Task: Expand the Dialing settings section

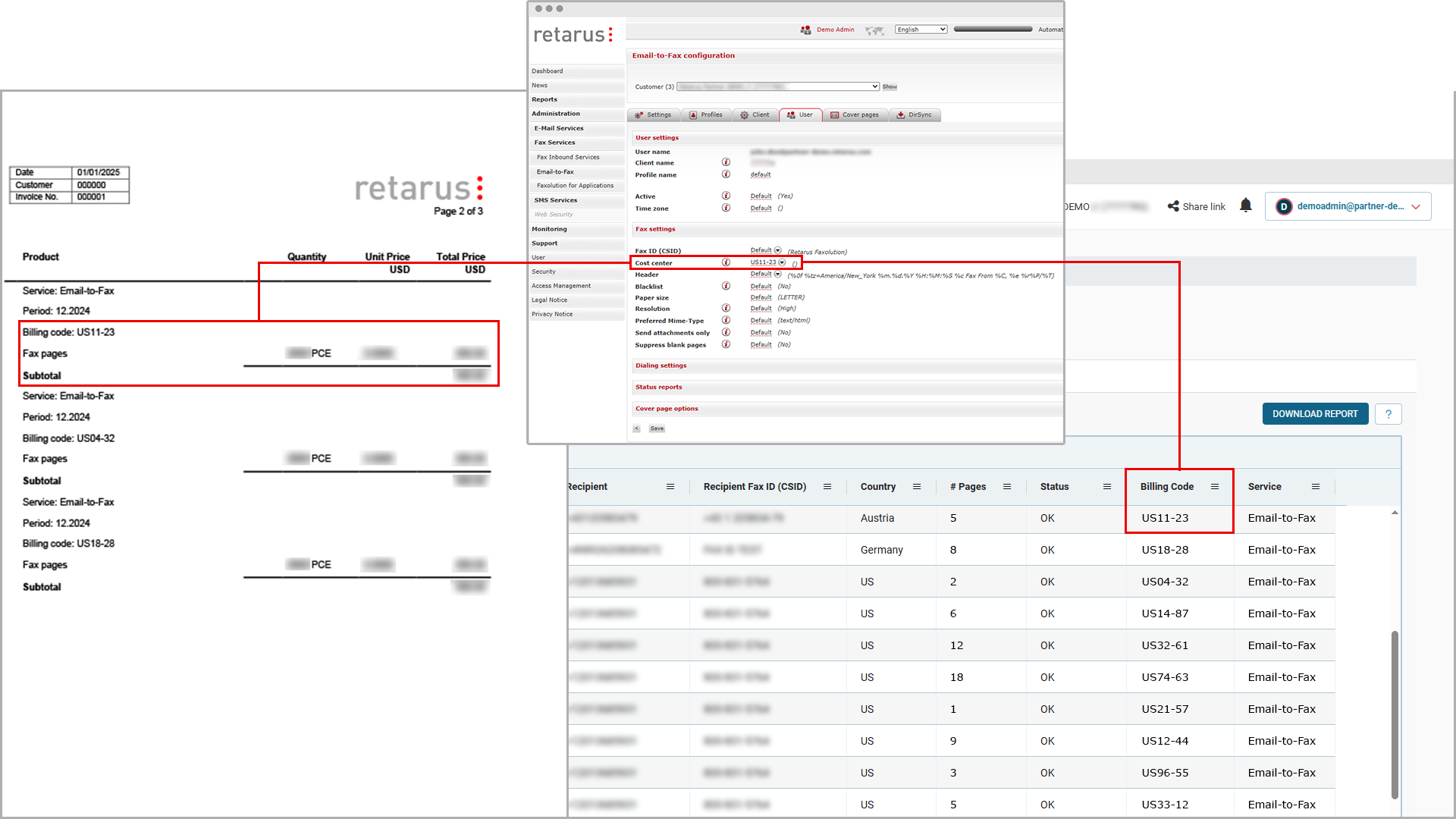Action: [661, 366]
